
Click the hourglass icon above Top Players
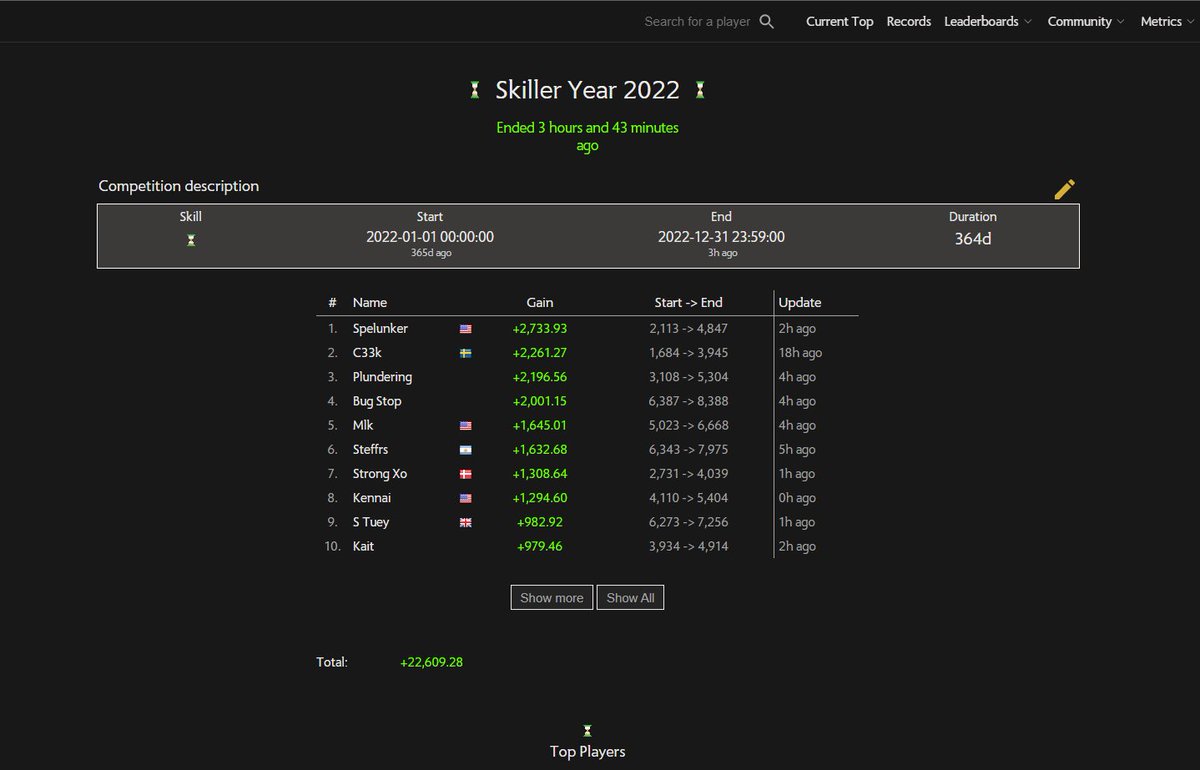[x=588, y=731]
